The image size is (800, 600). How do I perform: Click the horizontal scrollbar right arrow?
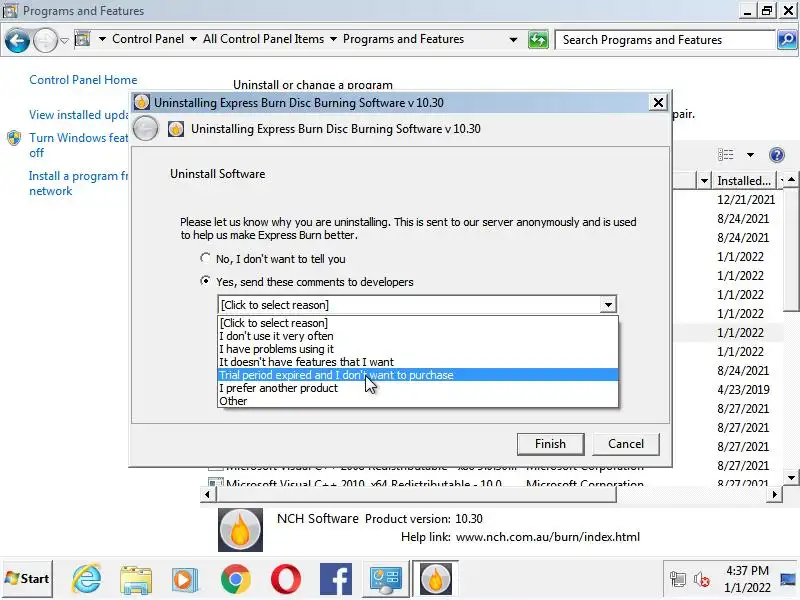(x=775, y=494)
